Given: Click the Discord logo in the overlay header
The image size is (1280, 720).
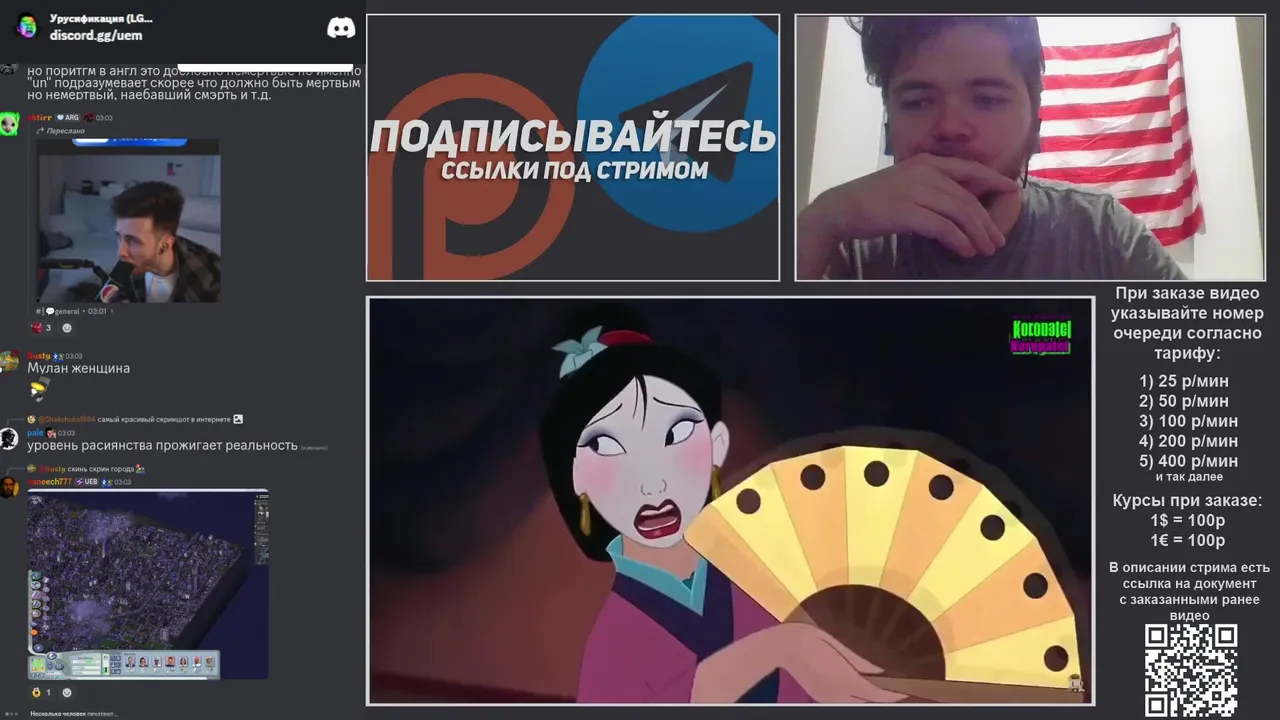Looking at the screenshot, I should pyautogui.click(x=341, y=28).
